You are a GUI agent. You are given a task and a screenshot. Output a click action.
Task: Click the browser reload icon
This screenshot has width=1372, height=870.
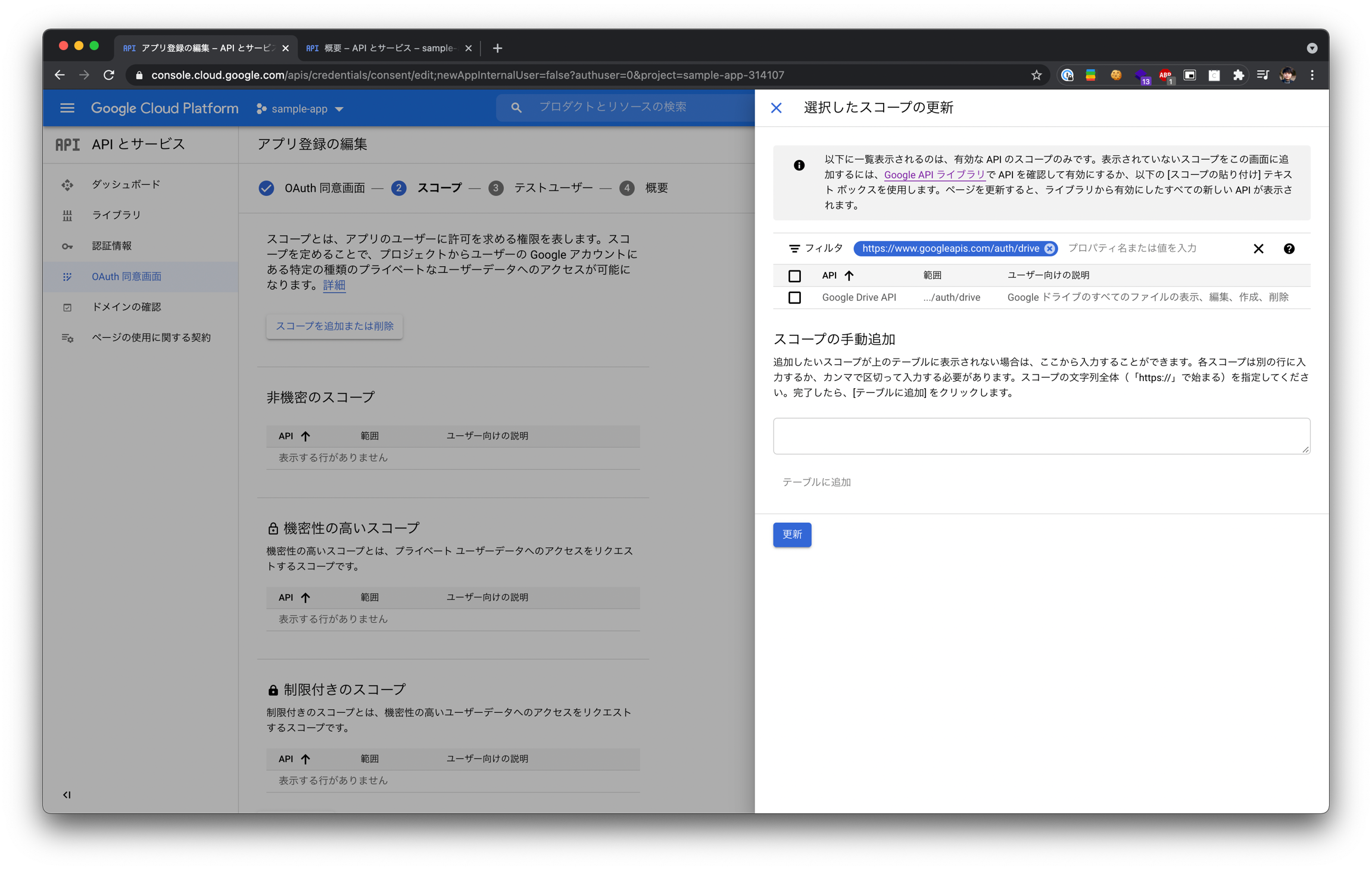(109, 75)
